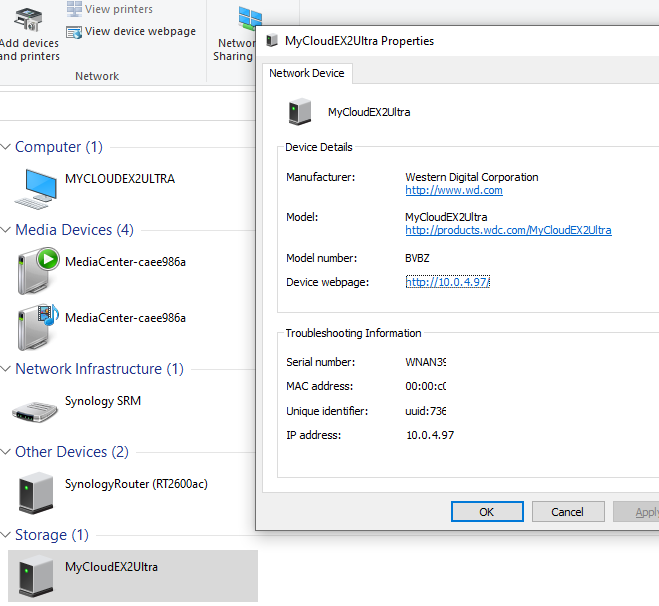Collapse the Media Devices (4) group

pyautogui.click(x=5, y=230)
